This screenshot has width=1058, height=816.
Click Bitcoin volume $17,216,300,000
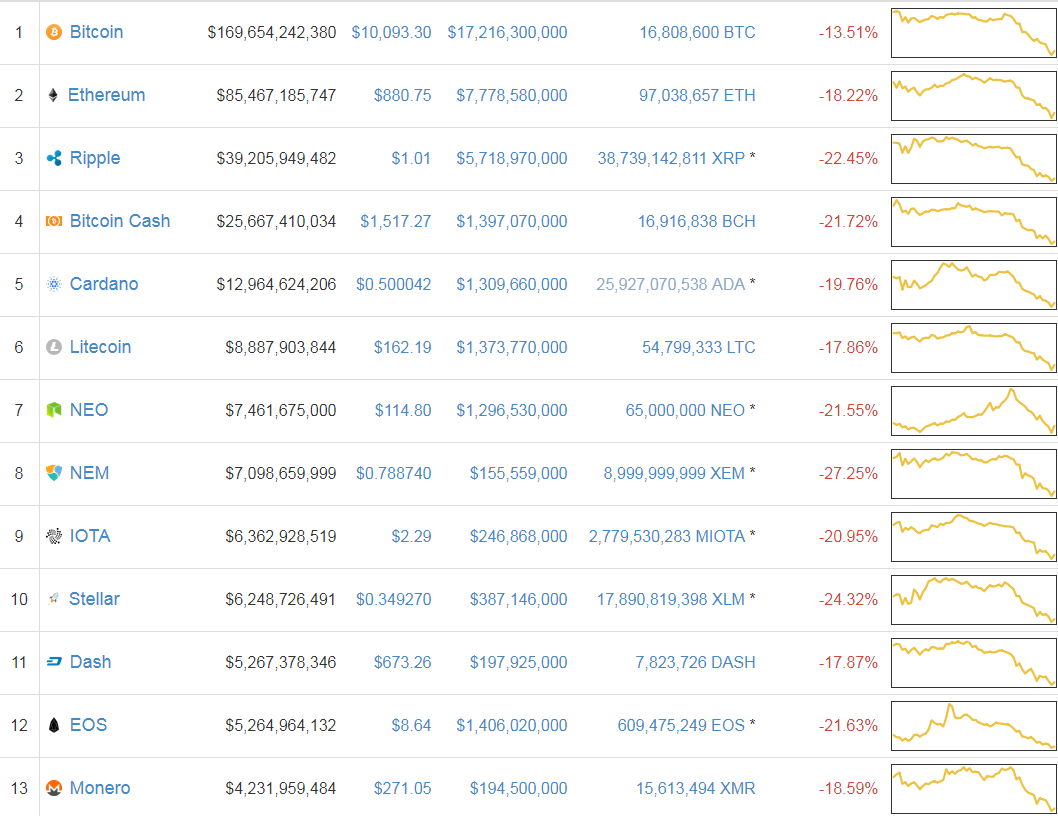point(507,32)
